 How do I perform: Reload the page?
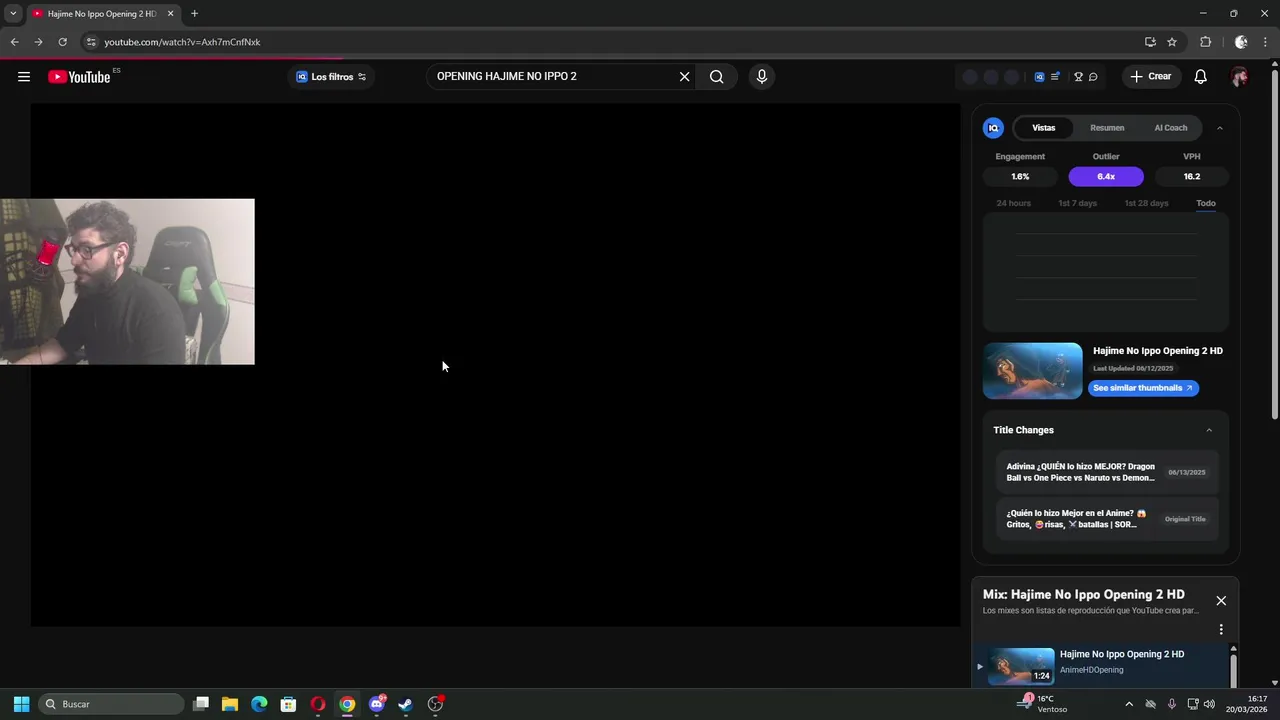[x=62, y=42]
